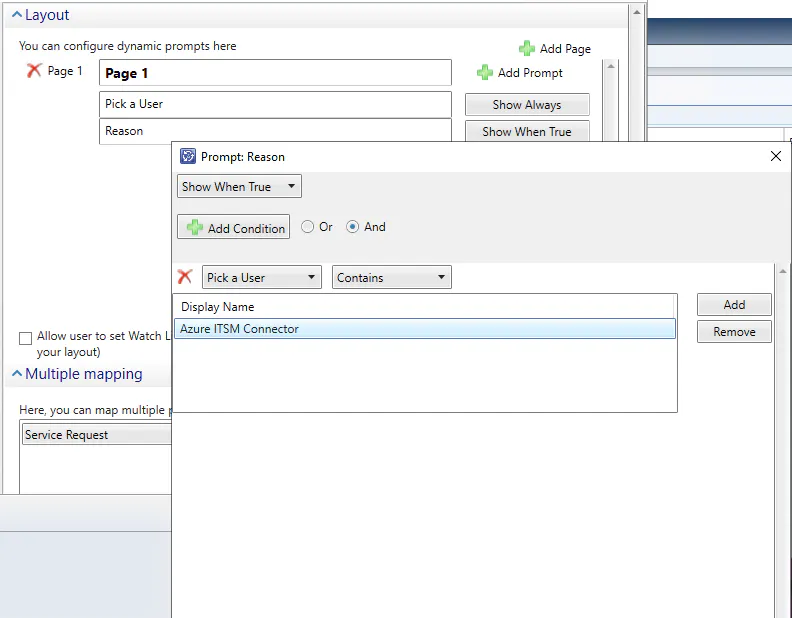Screen dimensions: 792x618
Task: Open the Service Request combo box
Action: pos(97,435)
